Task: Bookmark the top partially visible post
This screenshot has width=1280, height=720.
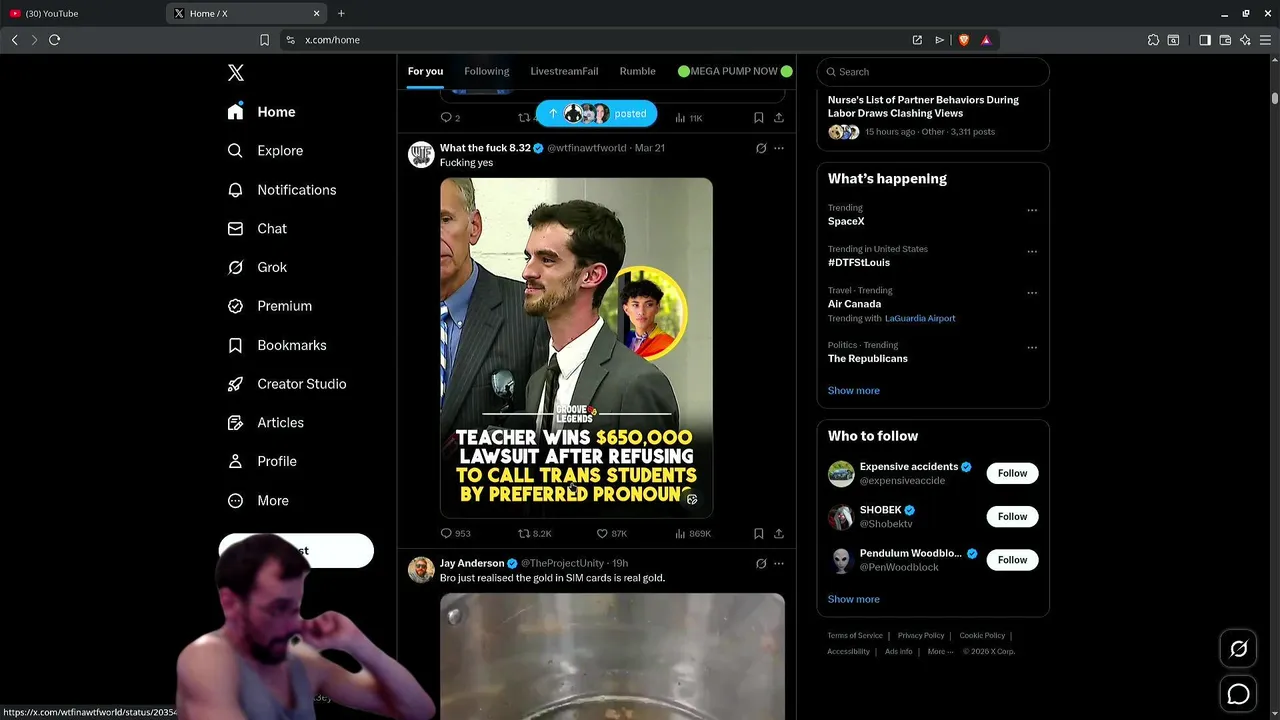Action: tap(758, 118)
